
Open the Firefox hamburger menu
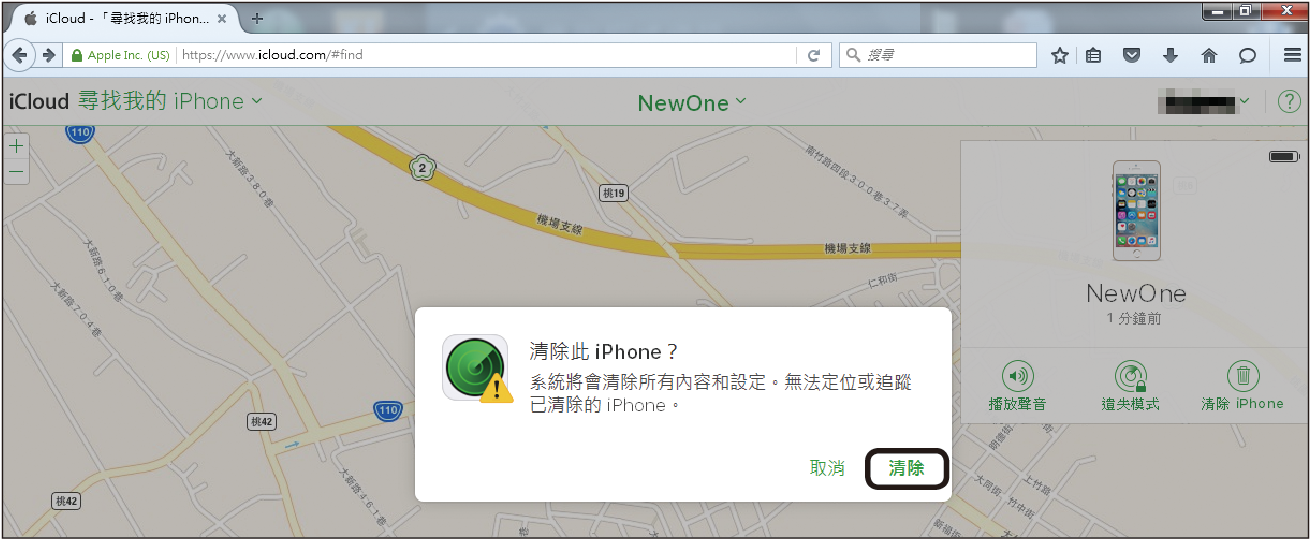1292,56
